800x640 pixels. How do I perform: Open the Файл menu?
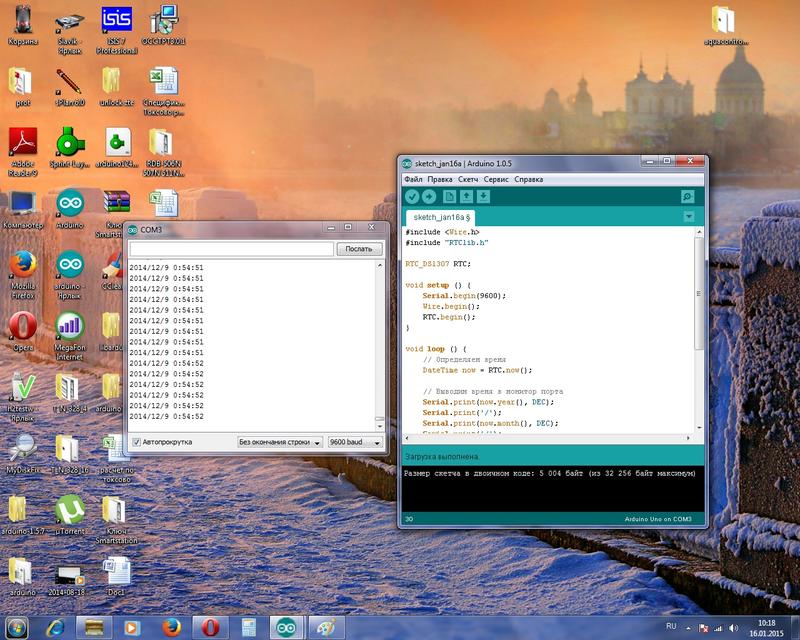(413, 179)
